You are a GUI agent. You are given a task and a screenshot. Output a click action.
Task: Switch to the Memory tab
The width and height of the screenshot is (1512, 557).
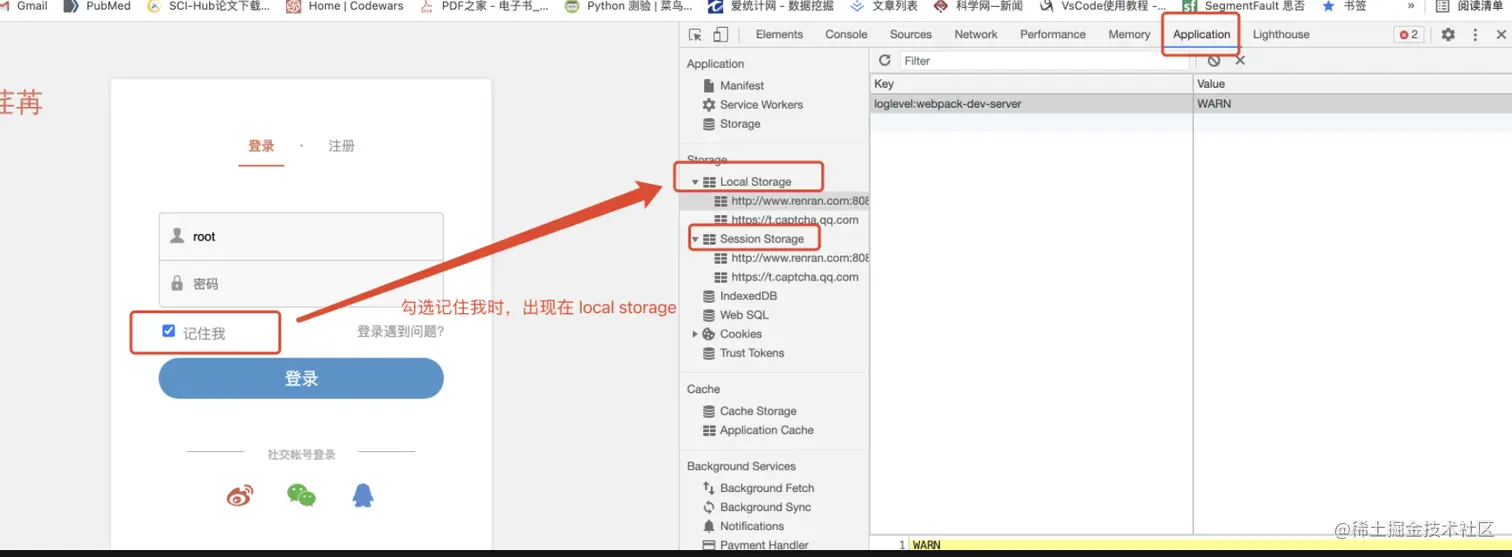point(1129,34)
